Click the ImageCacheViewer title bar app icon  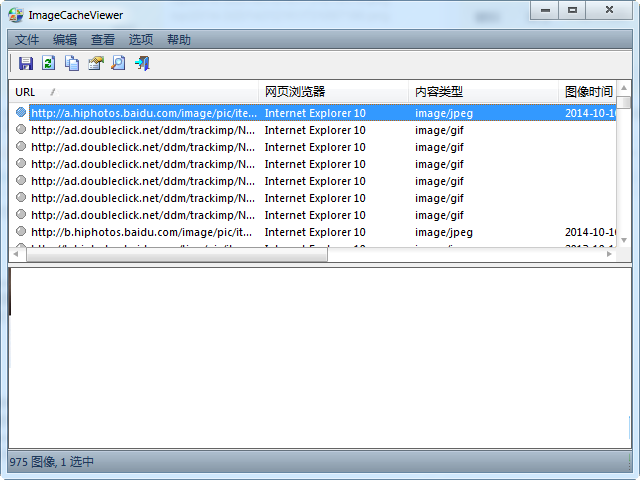point(16,14)
